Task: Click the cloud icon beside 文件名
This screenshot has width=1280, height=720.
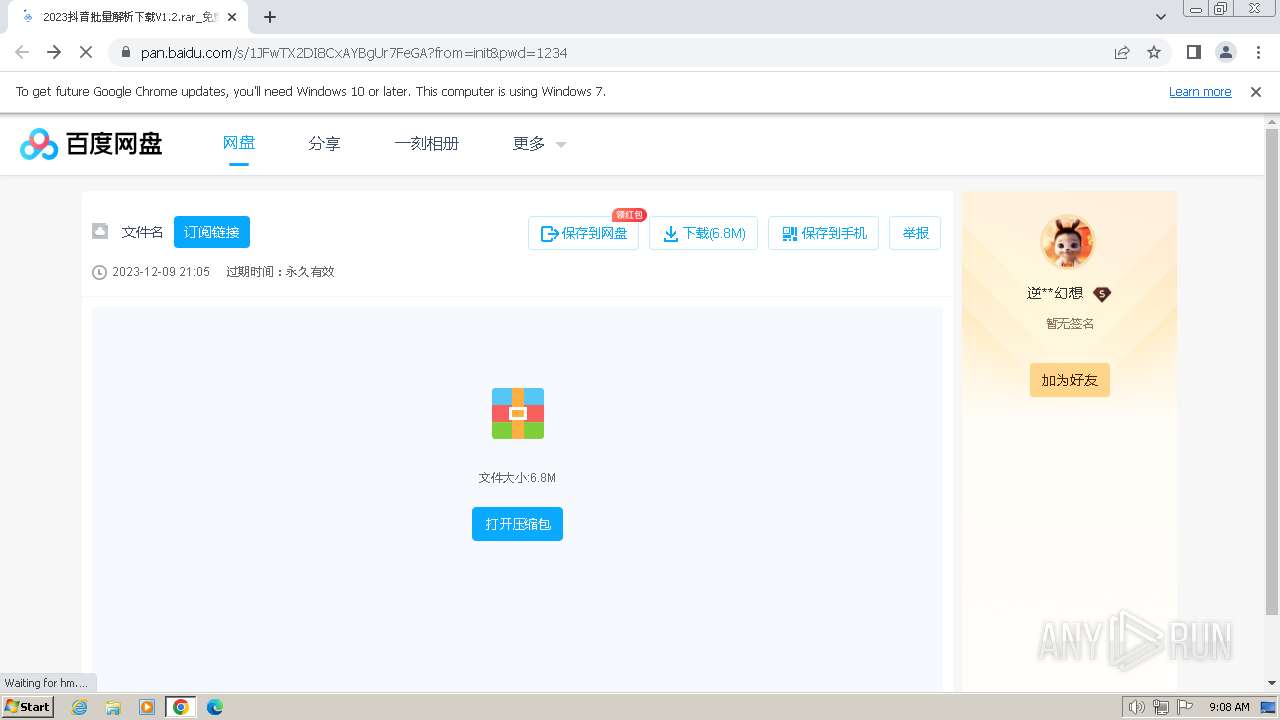Action: [x=100, y=231]
